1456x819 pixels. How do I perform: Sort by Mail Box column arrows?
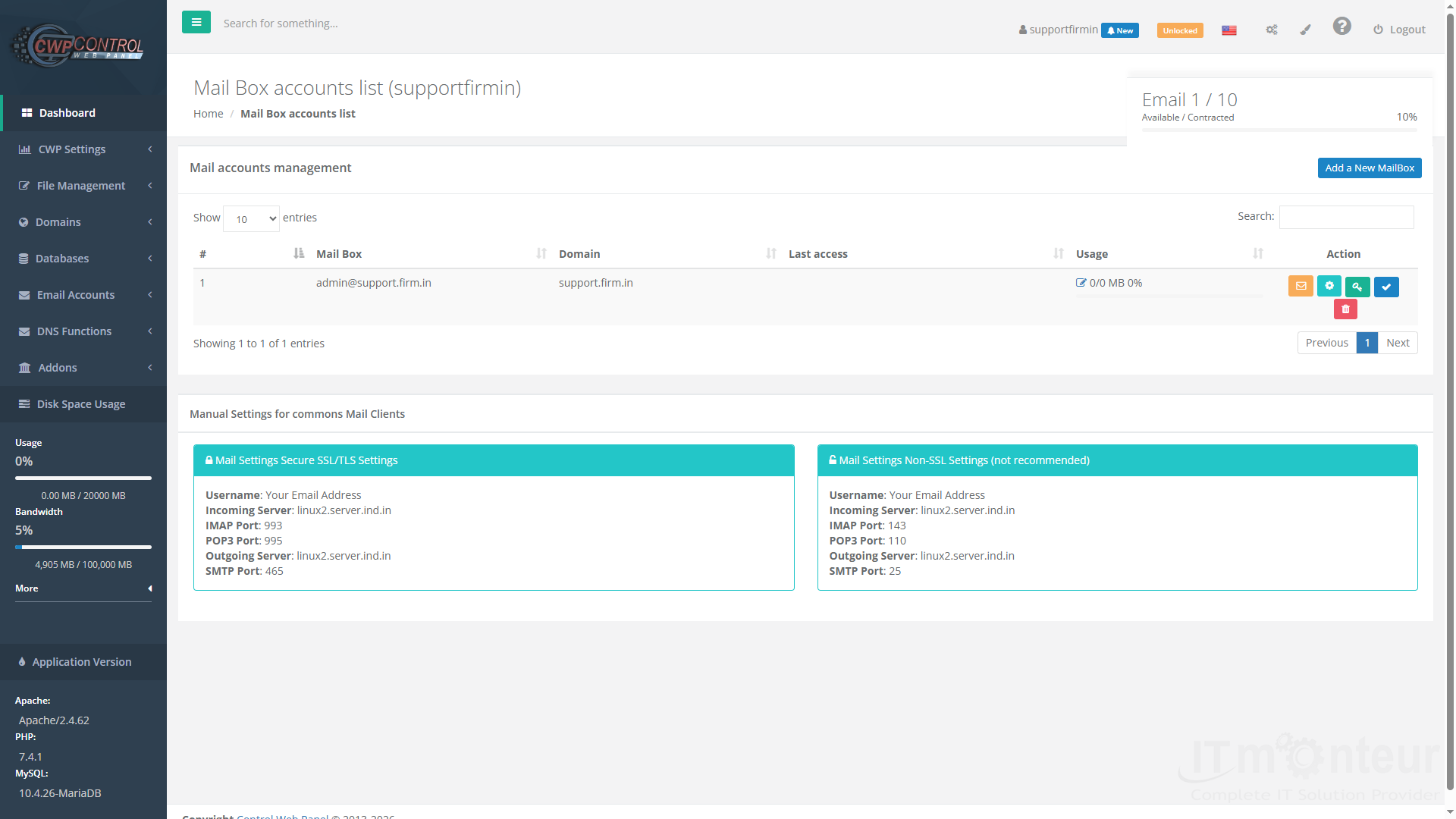tap(541, 253)
